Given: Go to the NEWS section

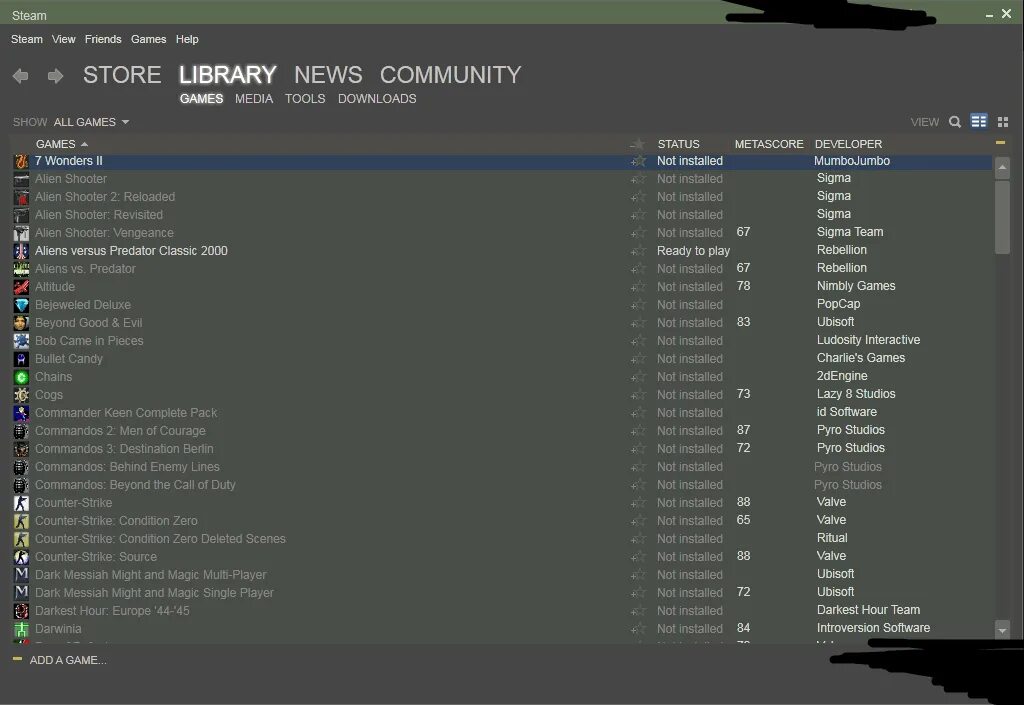Looking at the screenshot, I should click(328, 75).
